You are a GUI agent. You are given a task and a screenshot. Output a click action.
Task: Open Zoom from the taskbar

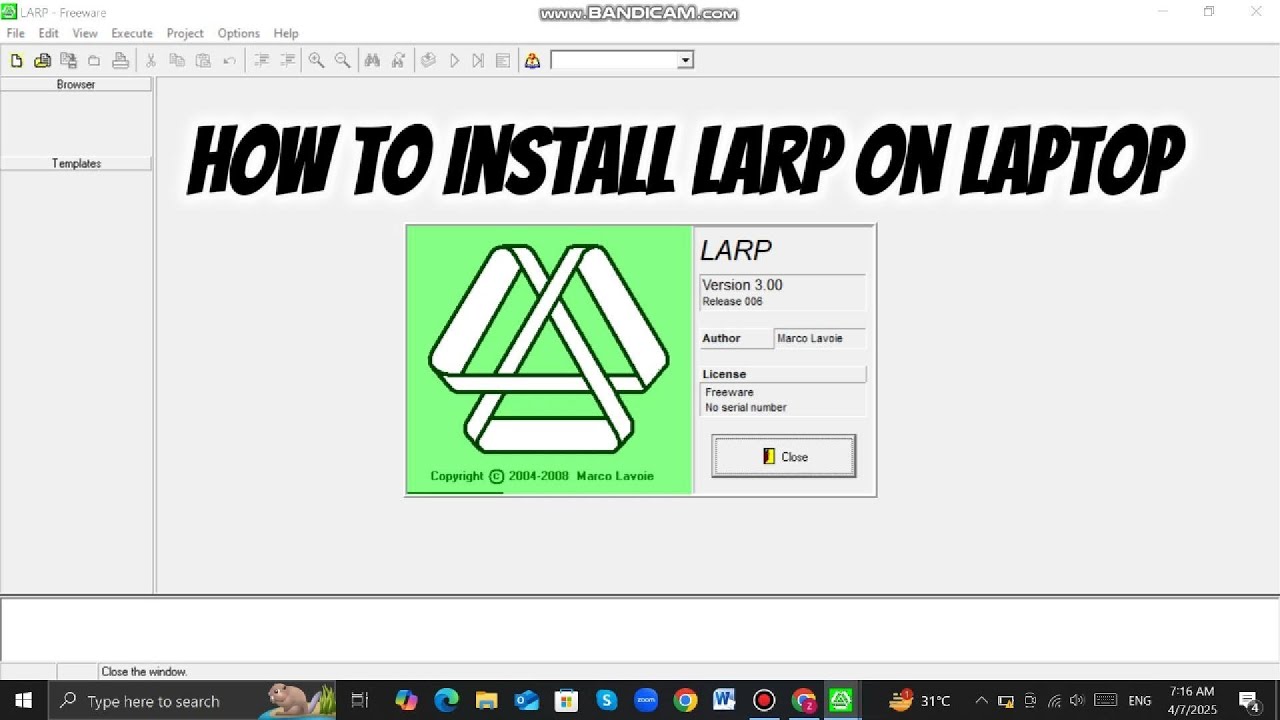tap(646, 701)
